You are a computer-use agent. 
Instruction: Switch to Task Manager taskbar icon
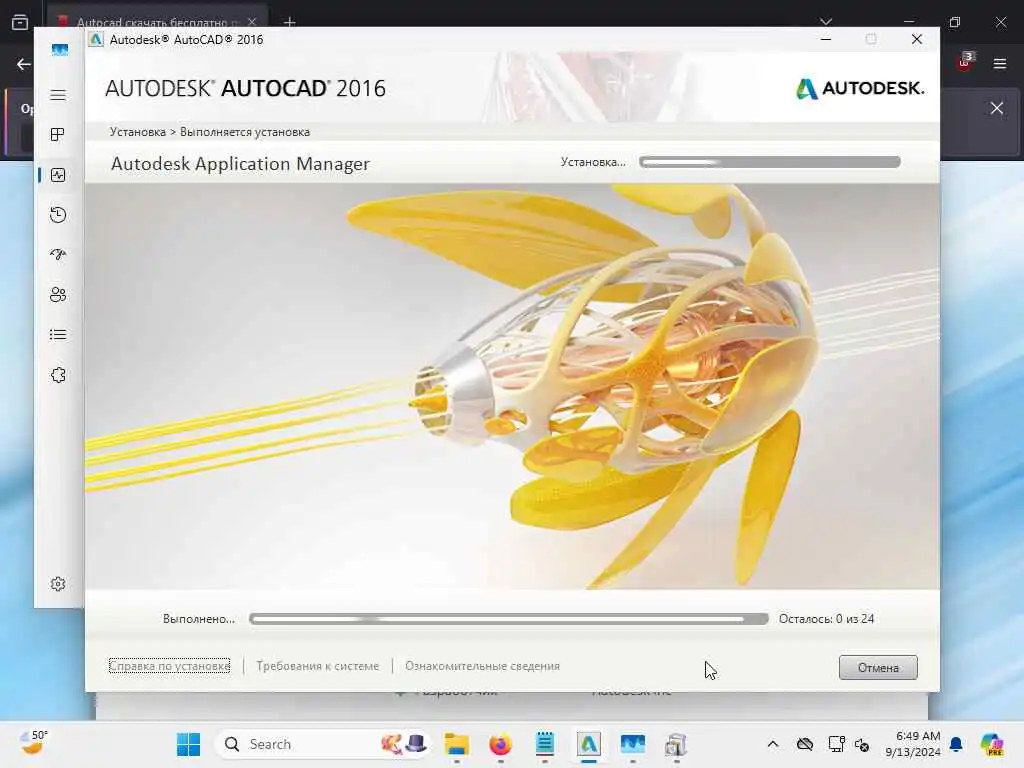(x=632, y=744)
